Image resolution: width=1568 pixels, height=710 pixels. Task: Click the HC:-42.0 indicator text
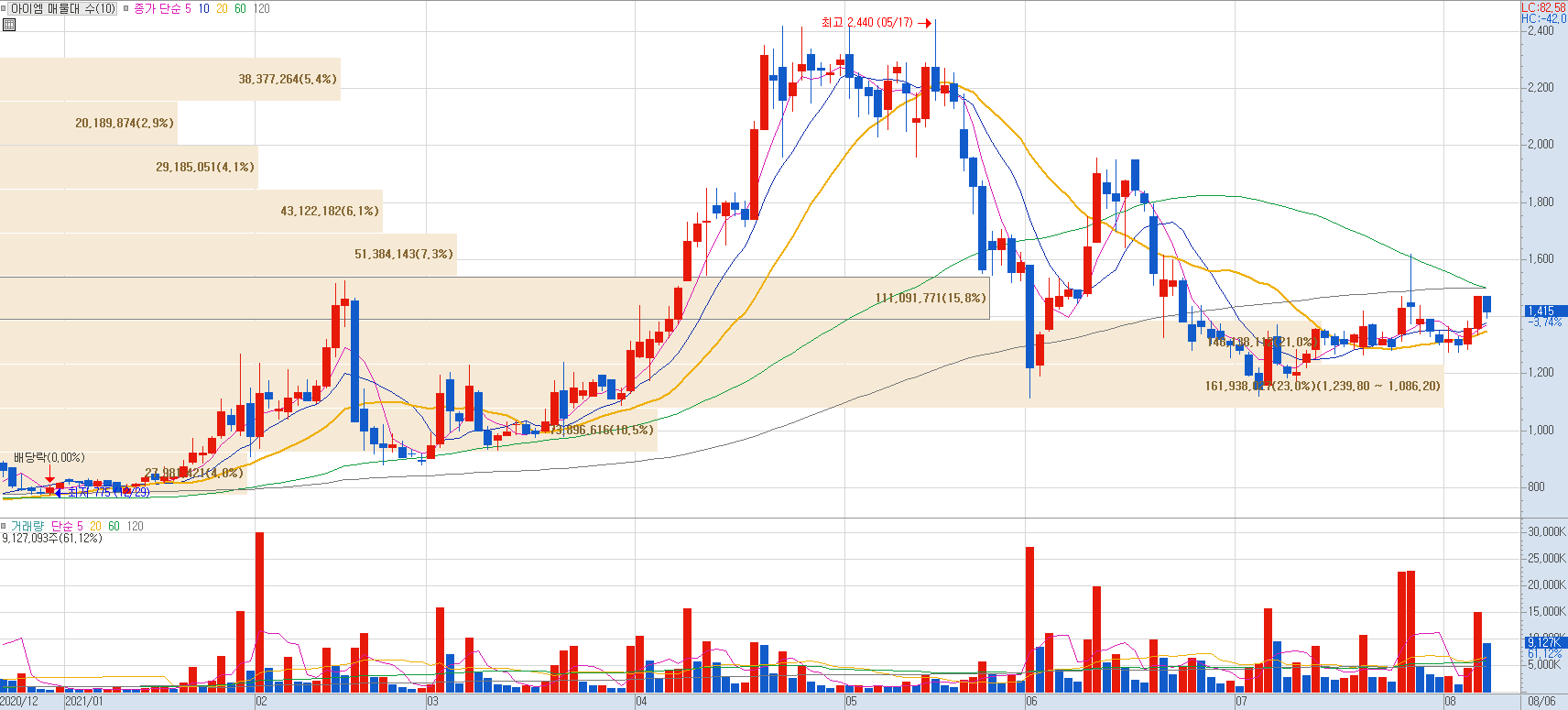pyautogui.click(x=1543, y=18)
